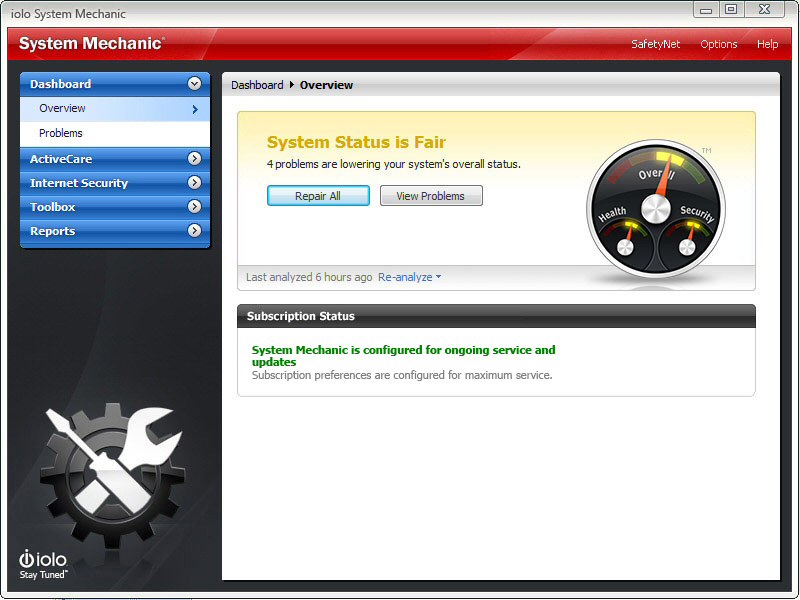The width and height of the screenshot is (800, 600).
Task: Expand the Toolbox section arrow
Action: pos(194,207)
